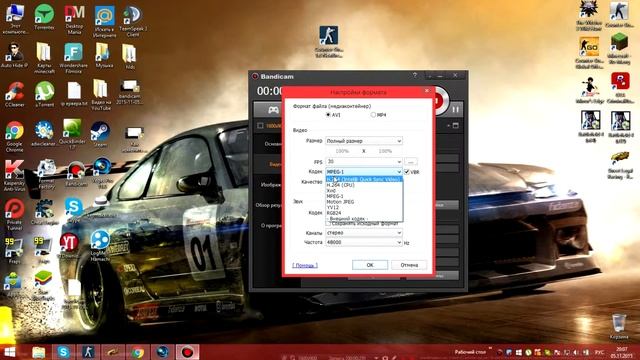This screenshot has height=360, width=640.
Task: Open Skype from the taskbar
Action: click(63, 352)
